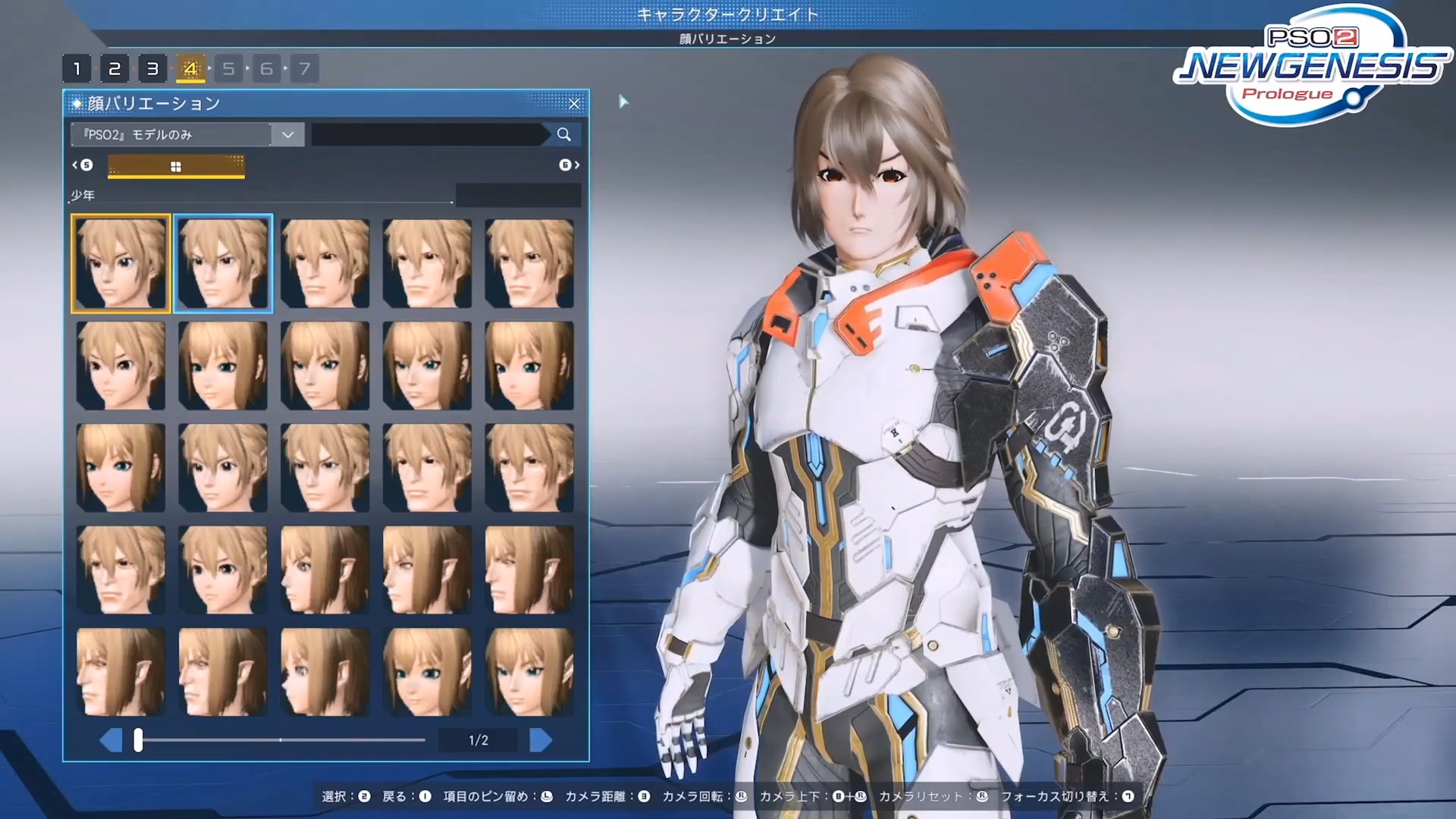The image size is (1456, 819).
Task: Select the first face in the second row
Action: click(x=121, y=366)
